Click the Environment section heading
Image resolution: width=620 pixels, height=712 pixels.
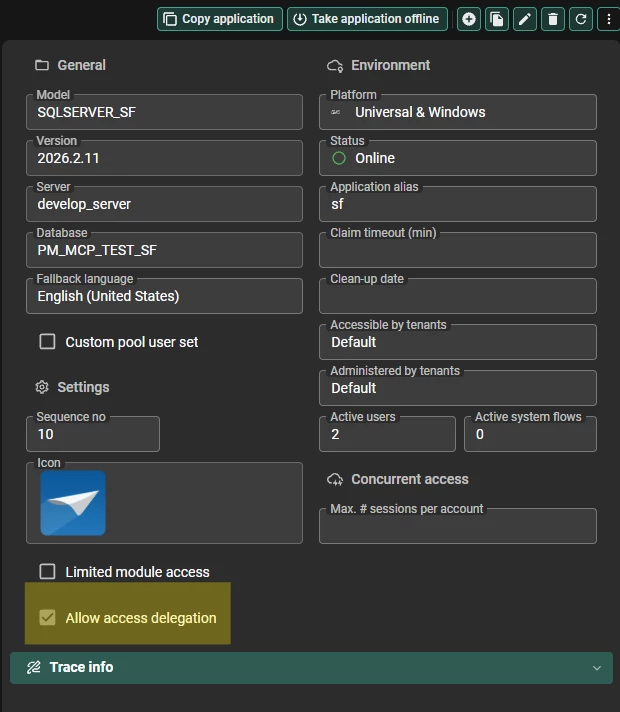coord(391,65)
